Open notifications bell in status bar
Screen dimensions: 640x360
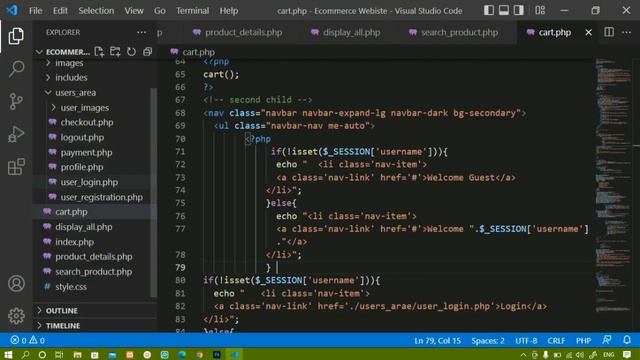627,340
